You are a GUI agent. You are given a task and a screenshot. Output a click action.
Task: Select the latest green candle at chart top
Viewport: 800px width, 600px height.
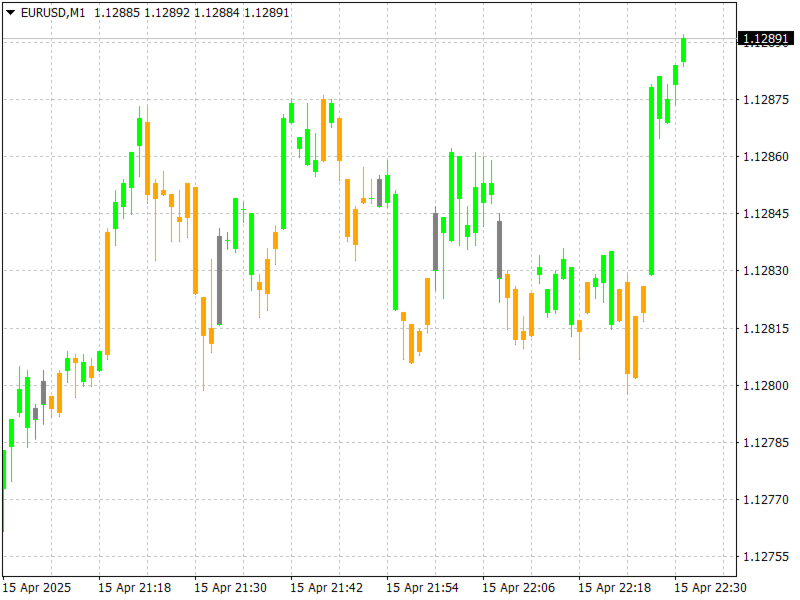[x=684, y=50]
